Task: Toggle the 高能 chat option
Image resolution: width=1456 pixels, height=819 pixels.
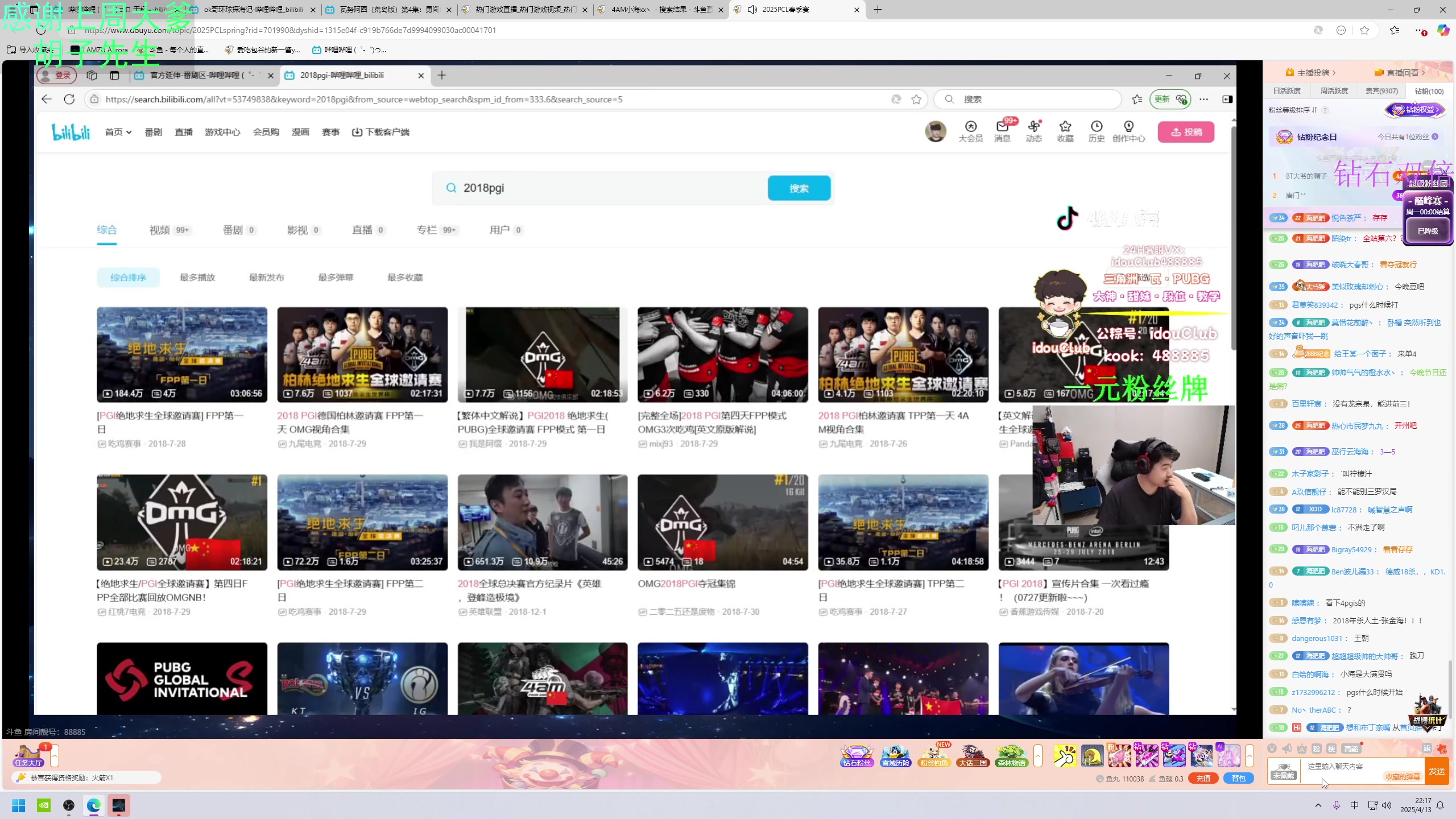Action: [x=1351, y=748]
